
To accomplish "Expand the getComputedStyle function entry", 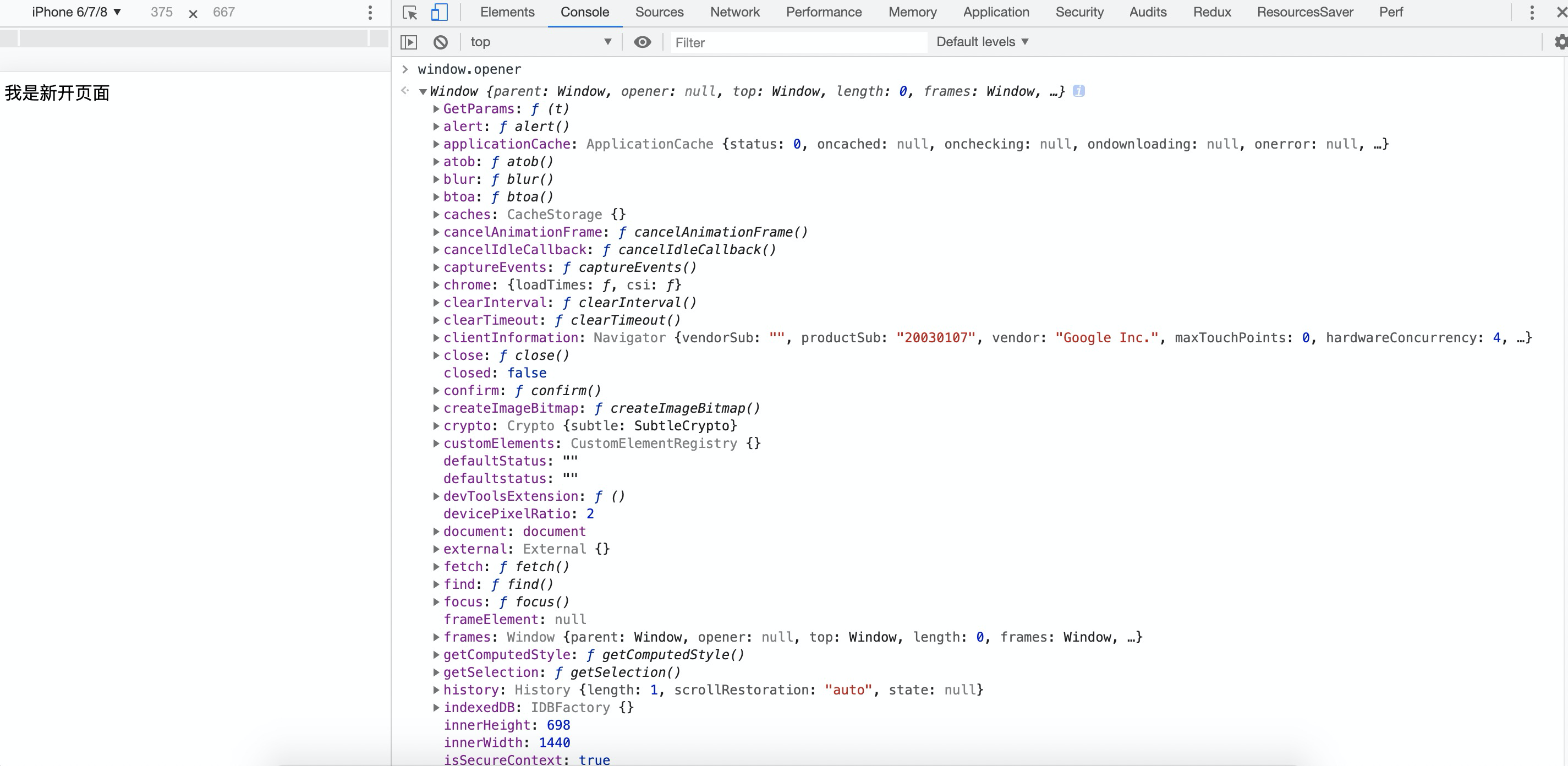I will point(436,655).
